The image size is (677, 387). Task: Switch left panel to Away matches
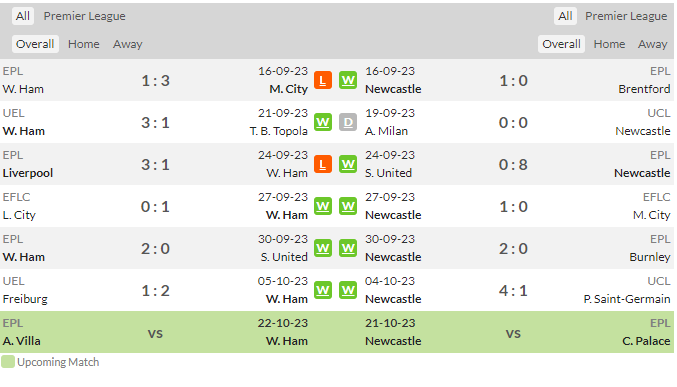(128, 44)
